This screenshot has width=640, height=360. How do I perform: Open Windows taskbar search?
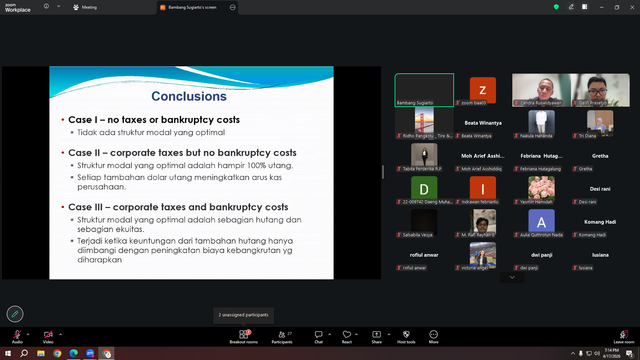pos(24,353)
